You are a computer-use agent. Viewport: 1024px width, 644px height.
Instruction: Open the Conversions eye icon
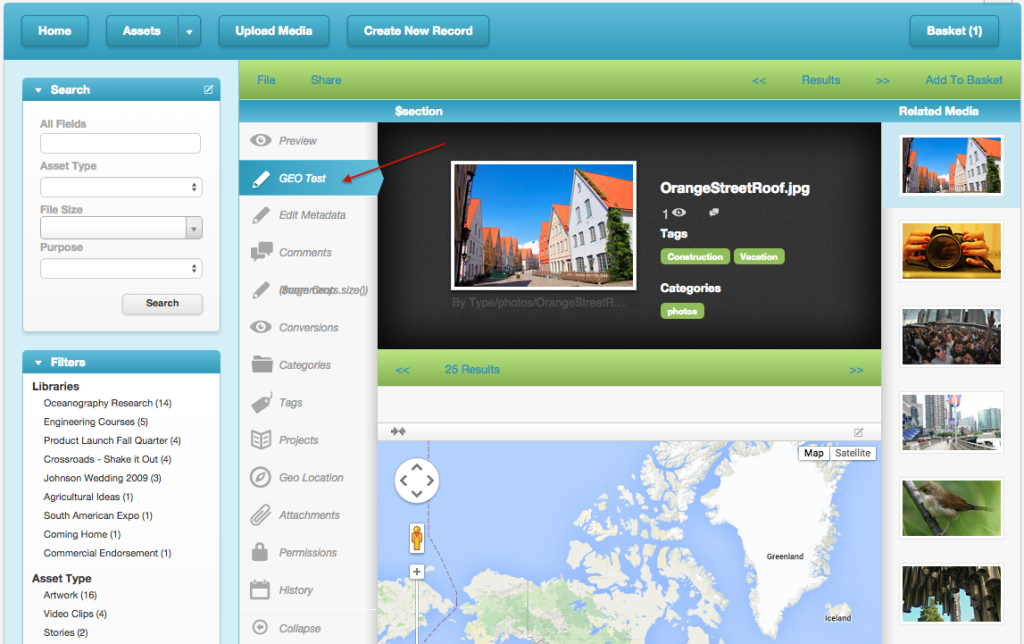(261, 327)
